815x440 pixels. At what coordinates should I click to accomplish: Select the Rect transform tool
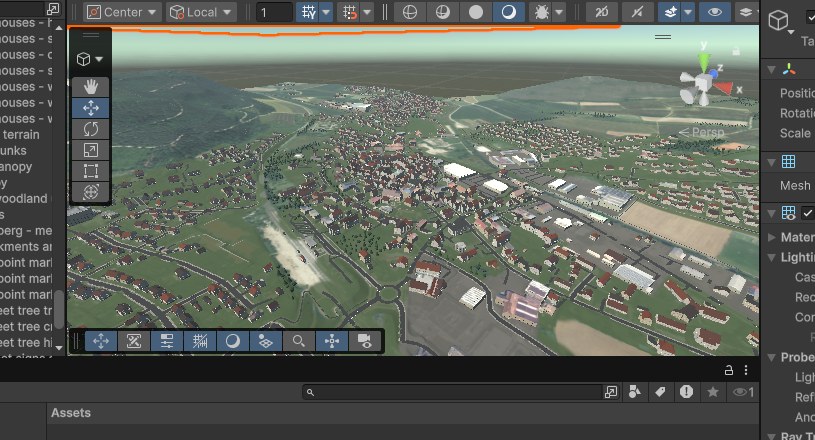click(x=90, y=171)
